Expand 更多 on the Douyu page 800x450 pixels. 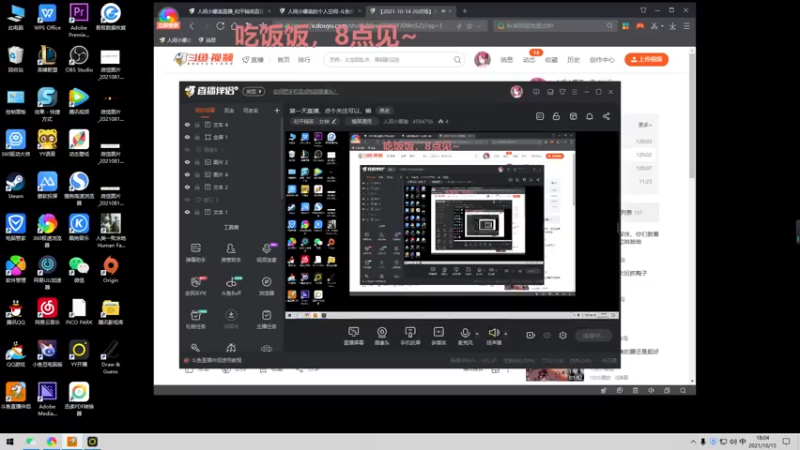pos(645,125)
